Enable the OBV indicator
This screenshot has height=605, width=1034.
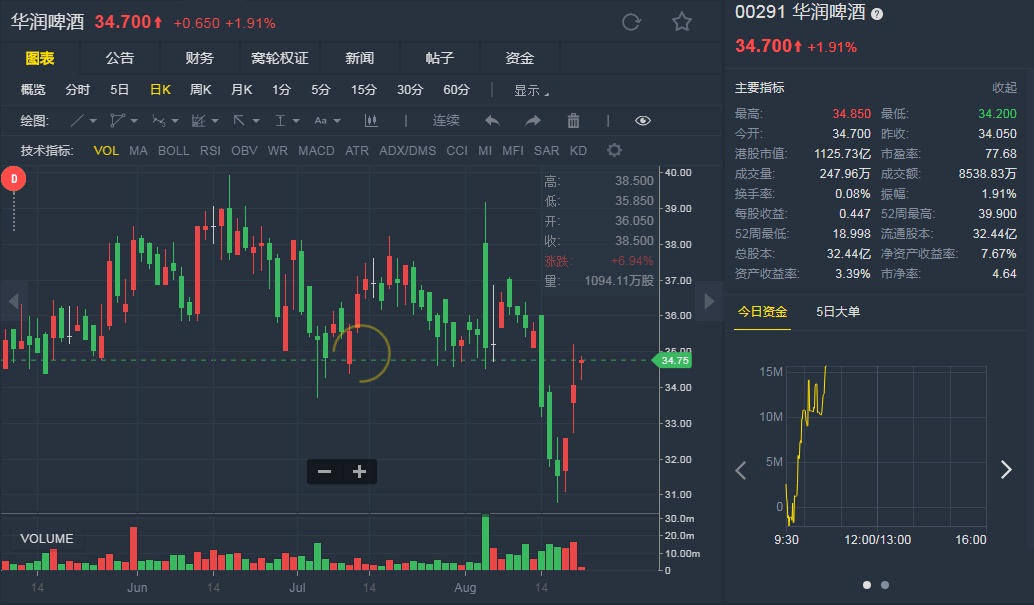point(244,150)
